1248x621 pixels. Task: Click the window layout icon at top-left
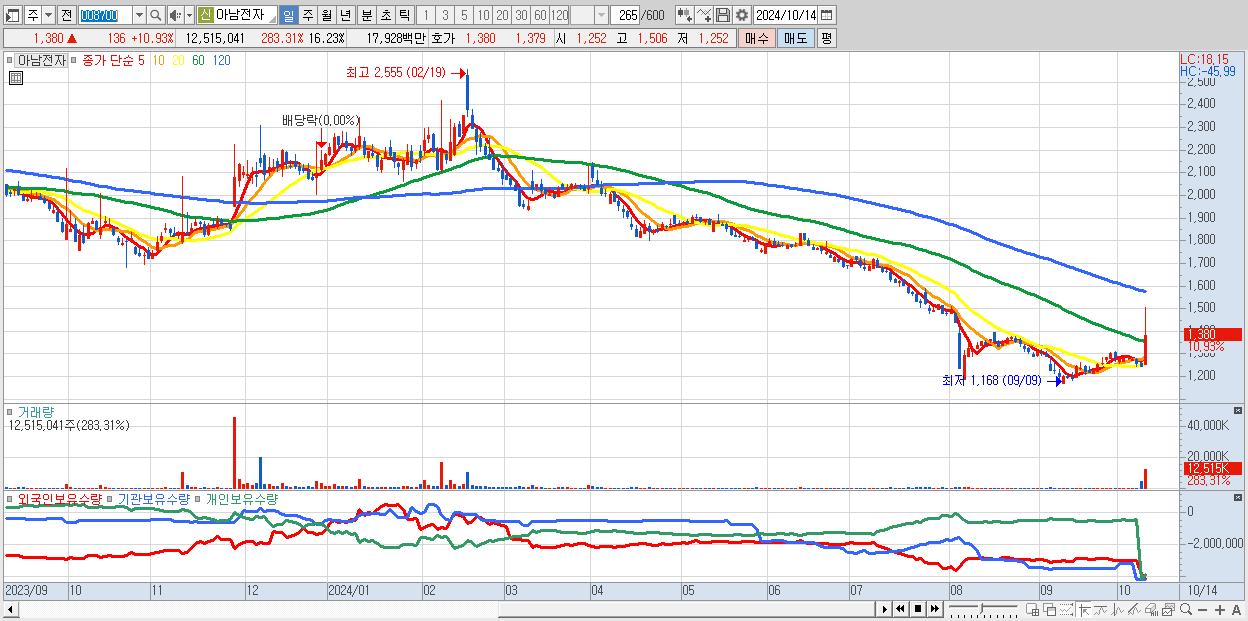[11, 15]
